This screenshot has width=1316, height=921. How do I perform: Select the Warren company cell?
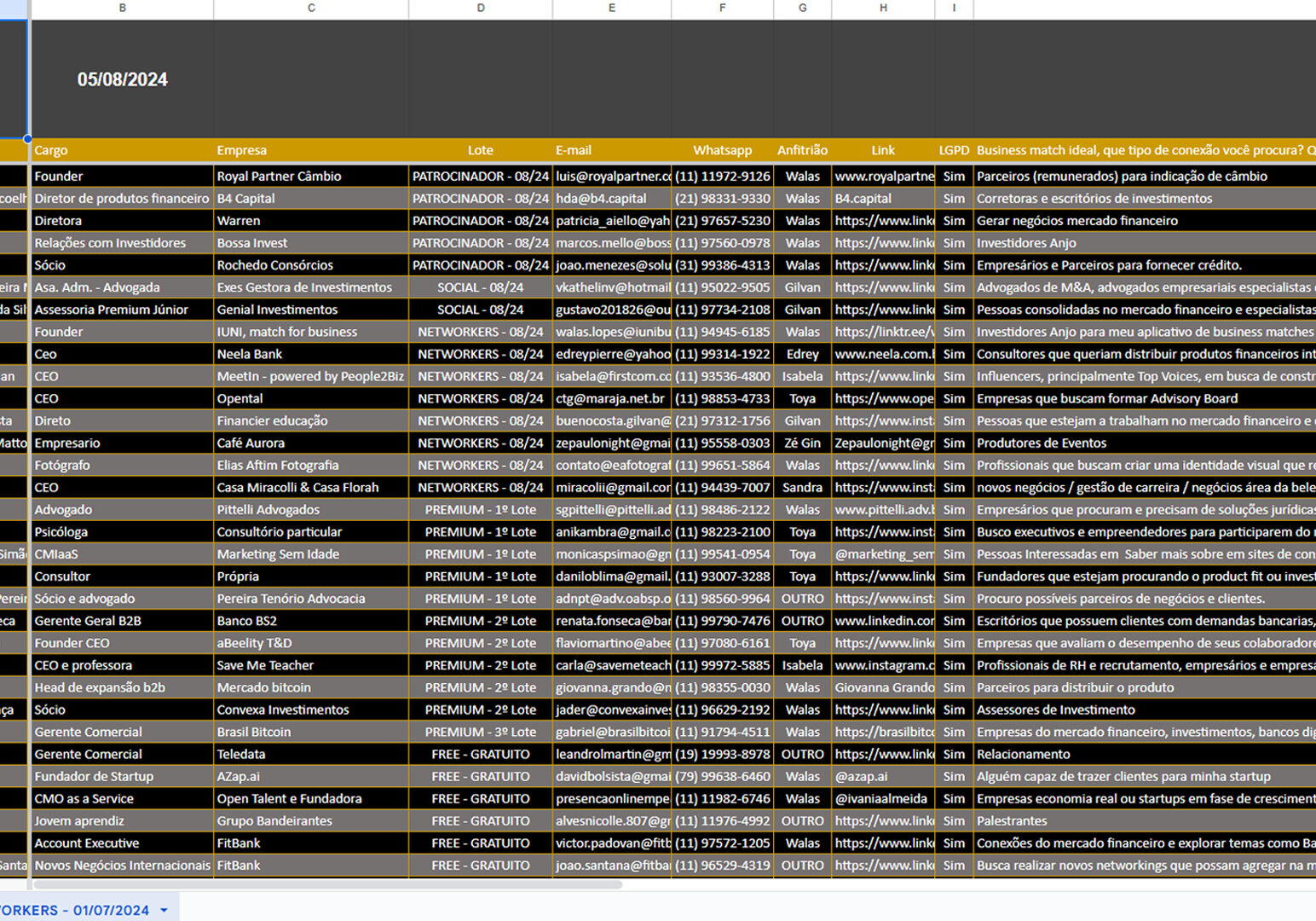[x=311, y=221]
